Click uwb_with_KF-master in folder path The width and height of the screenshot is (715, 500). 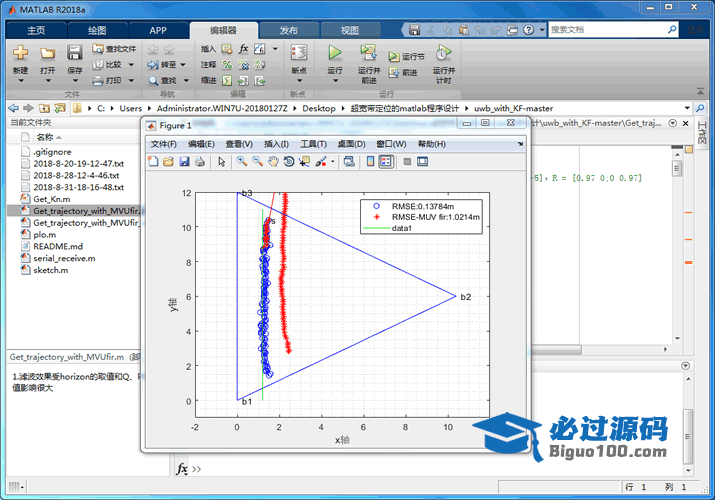(513, 108)
